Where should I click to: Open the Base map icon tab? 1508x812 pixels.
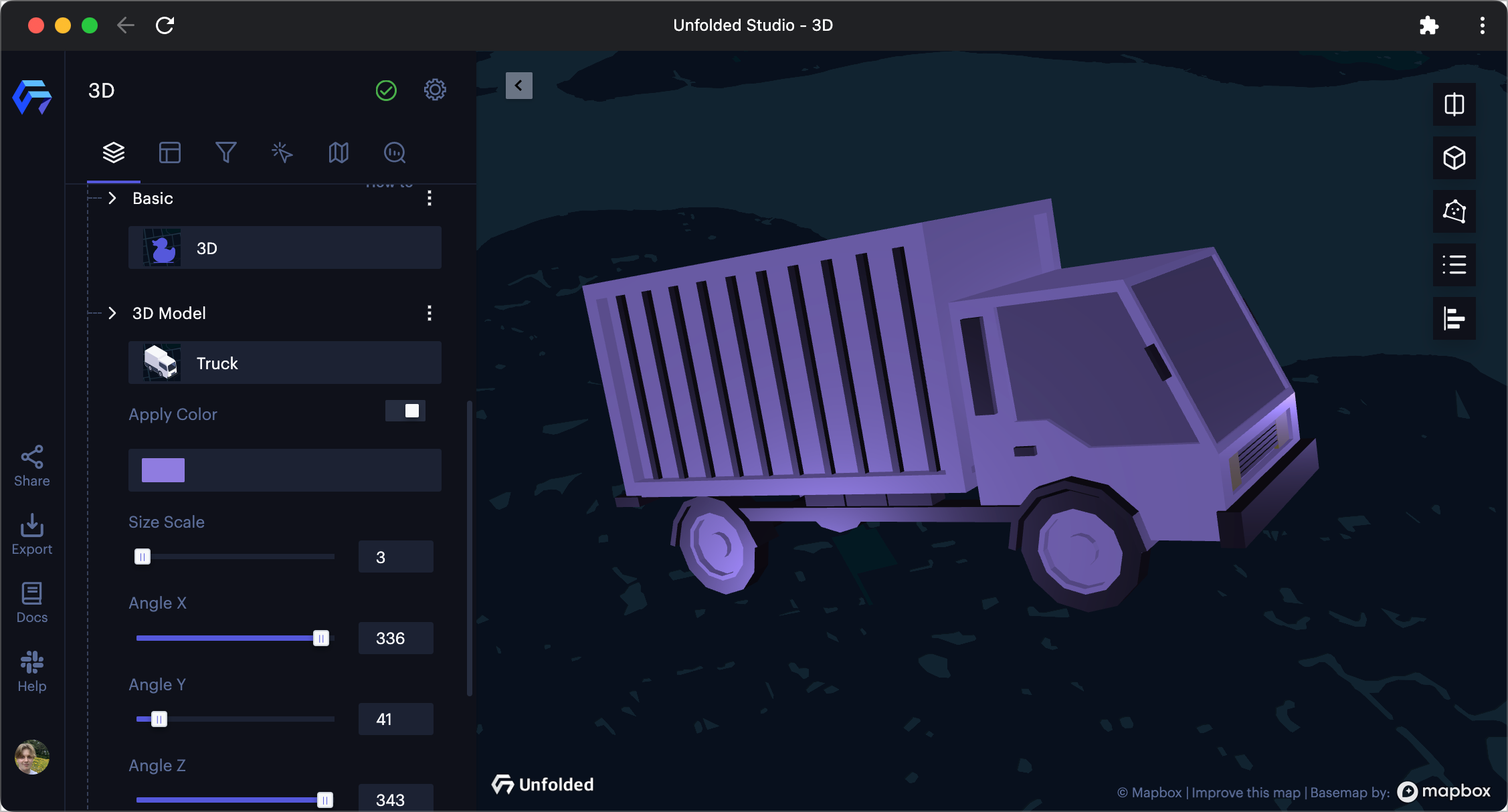[x=339, y=153]
